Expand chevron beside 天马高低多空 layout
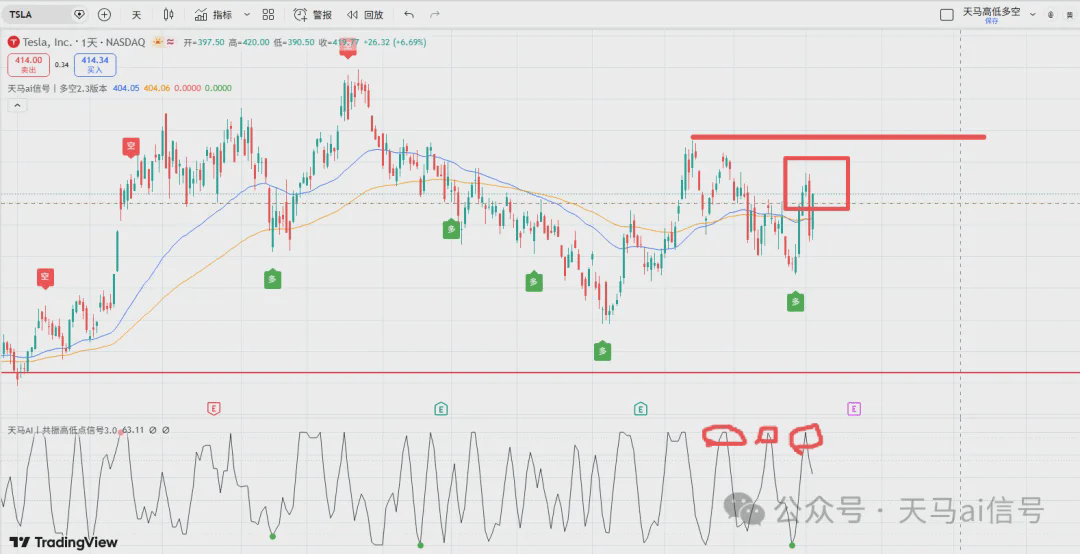Viewport: 1080px width, 554px height. click(x=1032, y=14)
